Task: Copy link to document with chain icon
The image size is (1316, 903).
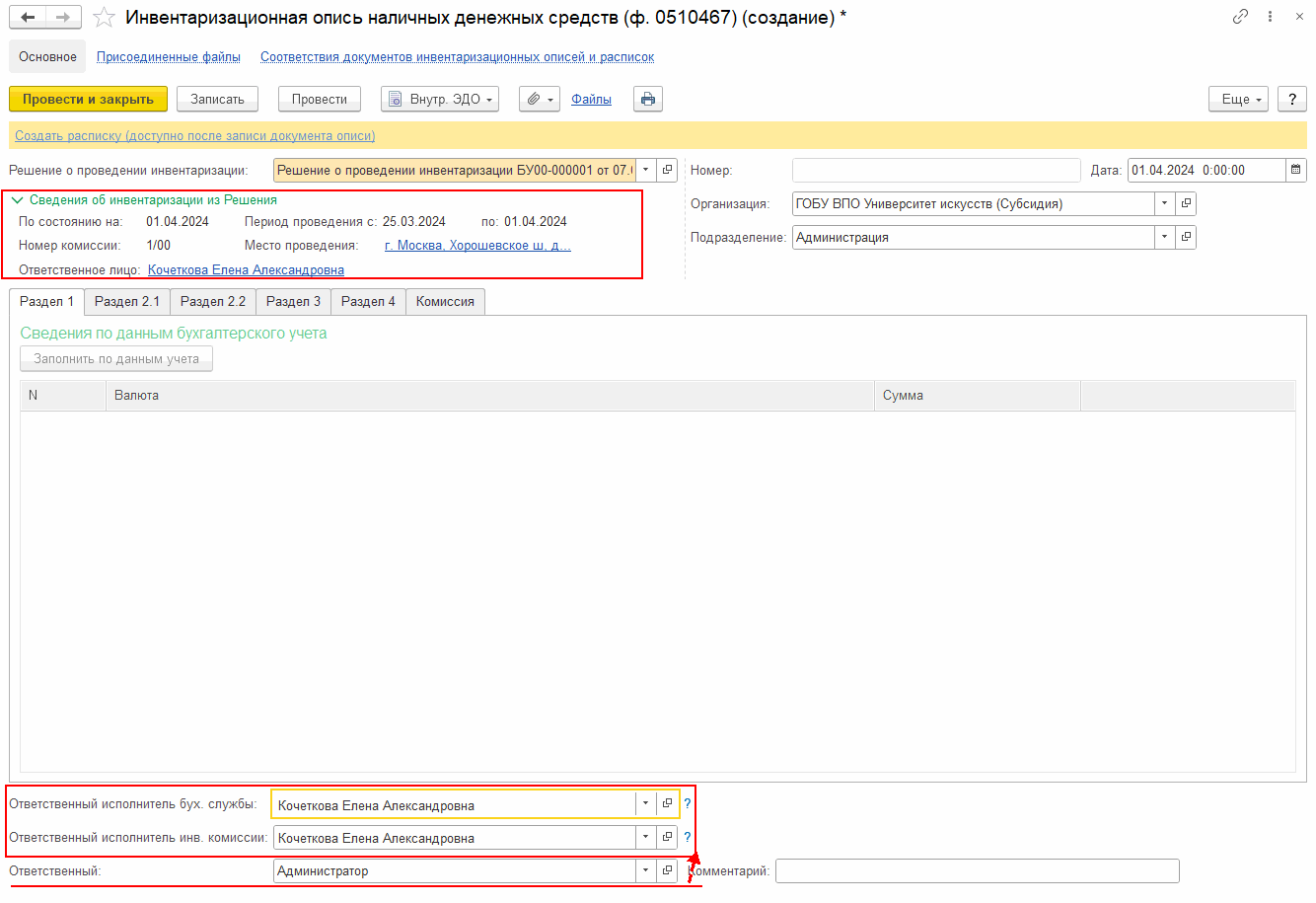Action: (x=1240, y=17)
